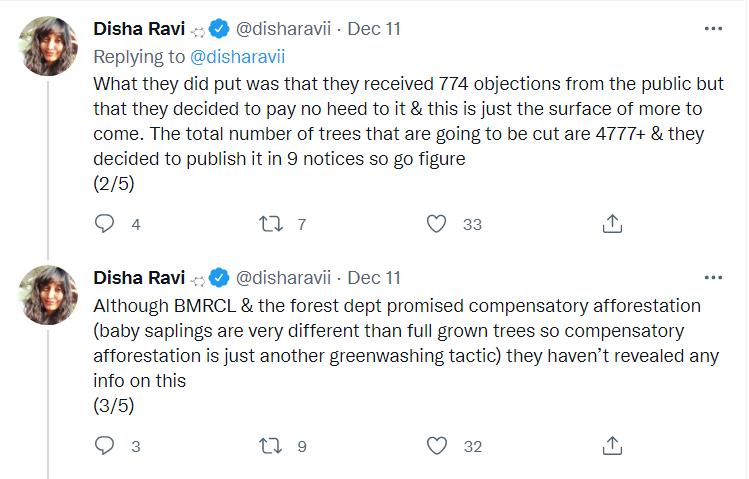Viewport: 749px width, 479px height.
Task: Open Disha Ravi's name on first tweet
Action: pyautogui.click(x=139, y=29)
